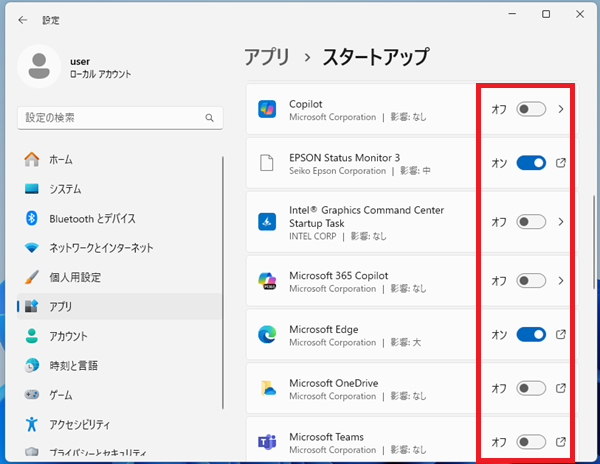Click Microsoft OneDrive app icon
Viewport: 600px width, 464px height.
(268, 388)
